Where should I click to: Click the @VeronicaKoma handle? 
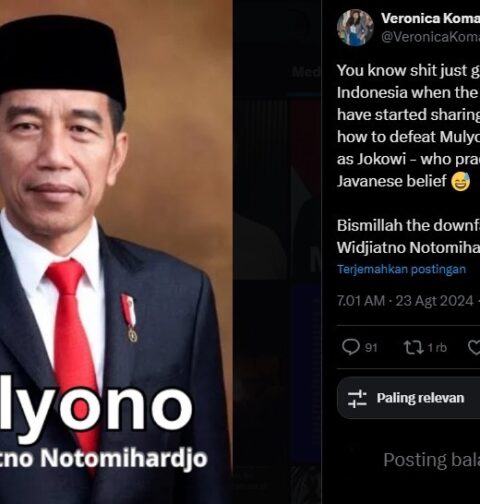pos(430,37)
